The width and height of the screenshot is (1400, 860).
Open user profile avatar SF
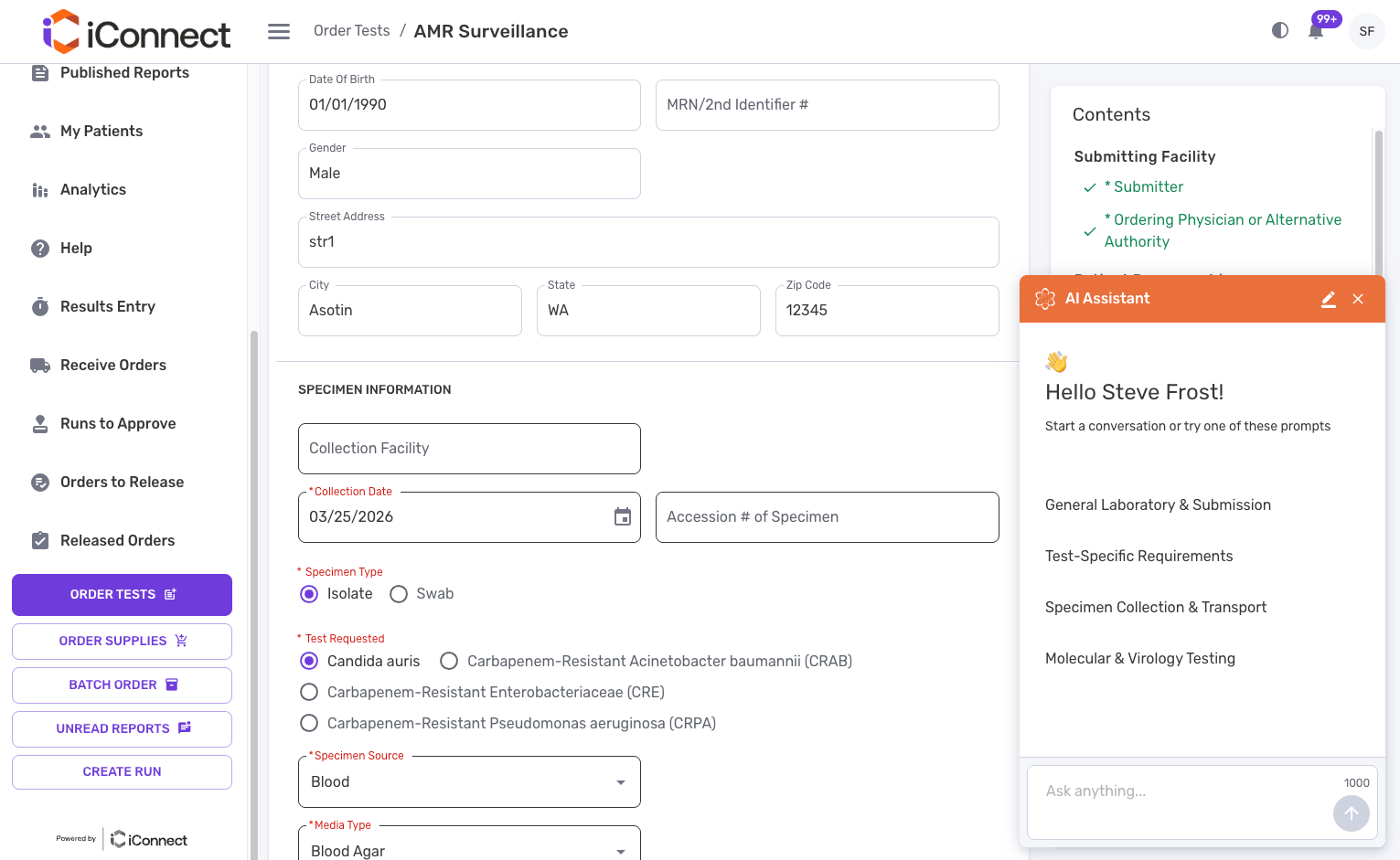point(1366,31)
